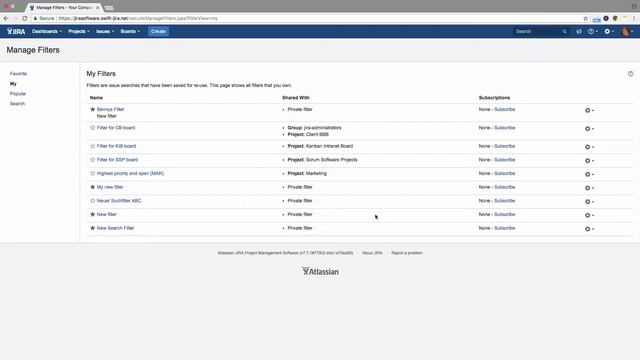Open Filter for KIB board

click(x=116, y=146)
